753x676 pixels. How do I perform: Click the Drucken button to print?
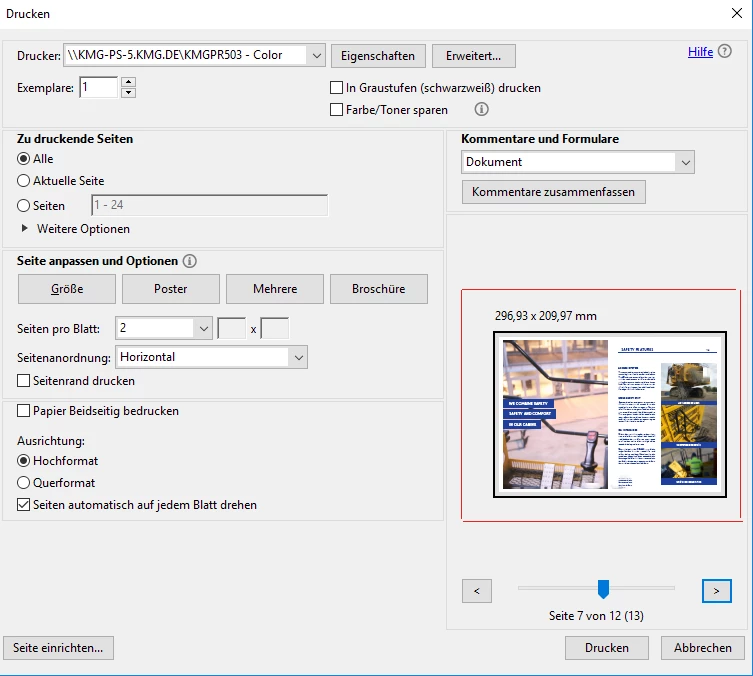pyautogui.click(x=607, y=648)
